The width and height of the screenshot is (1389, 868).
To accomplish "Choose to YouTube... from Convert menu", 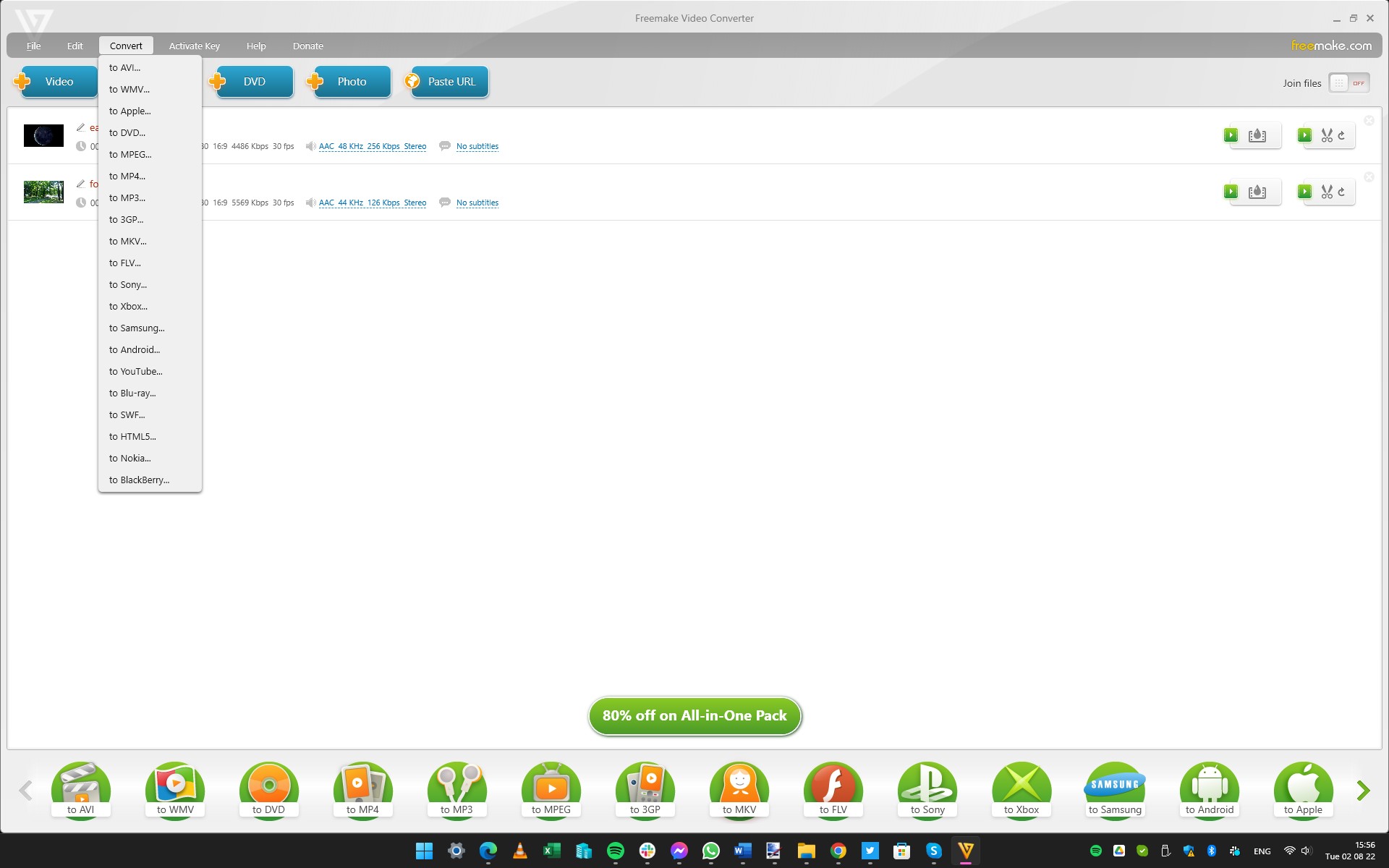I will pyautogui.click(x=150, y=372).
